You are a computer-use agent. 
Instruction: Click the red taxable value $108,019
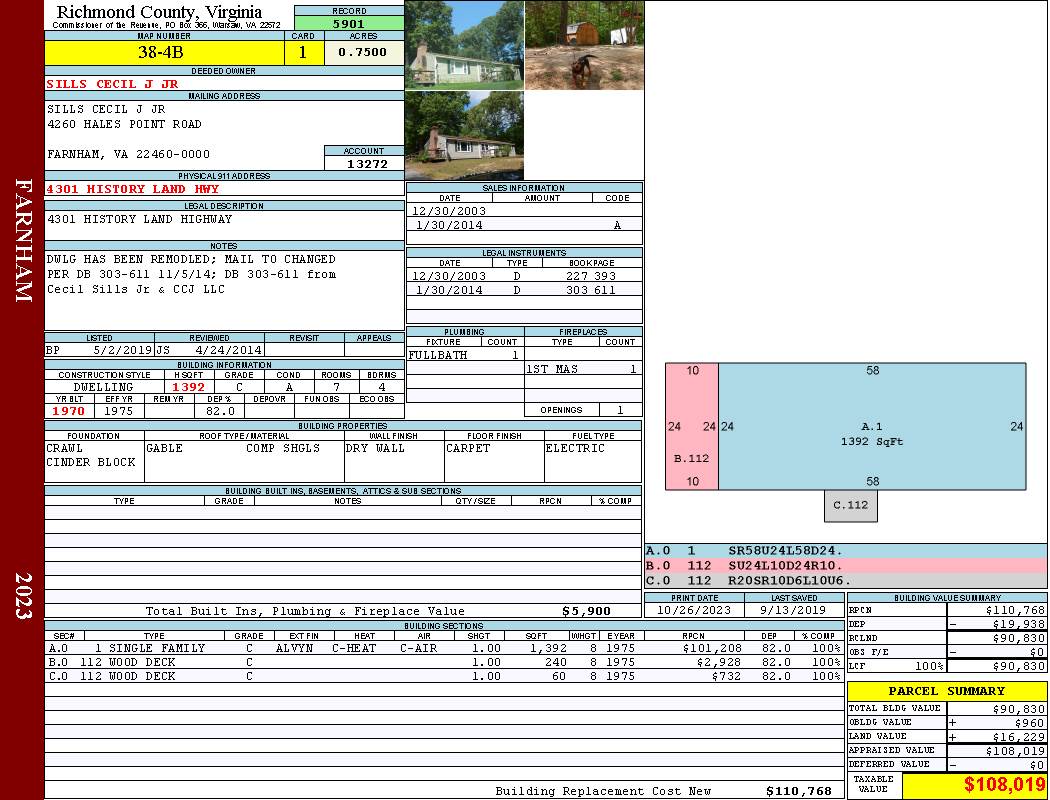click(x=1004, y=785)
